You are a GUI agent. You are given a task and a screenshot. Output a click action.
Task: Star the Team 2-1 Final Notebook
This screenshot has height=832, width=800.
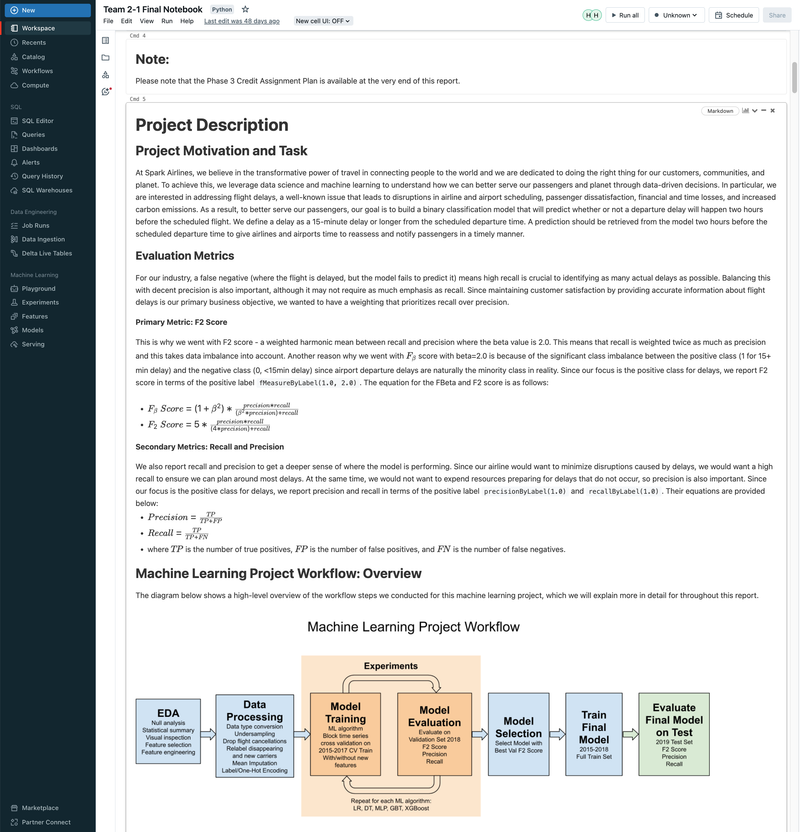pyautogui.click(x=245, y=9)
